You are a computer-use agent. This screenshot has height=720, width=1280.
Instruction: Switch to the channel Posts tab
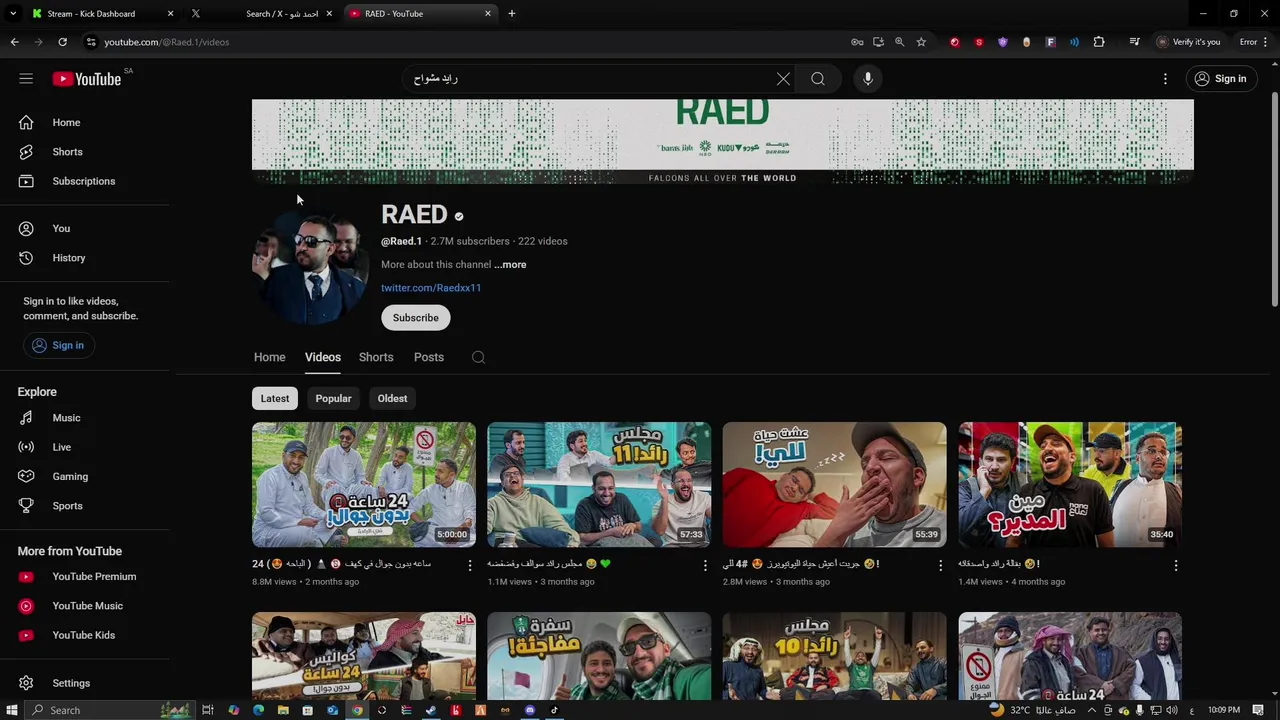click(429, 357)
